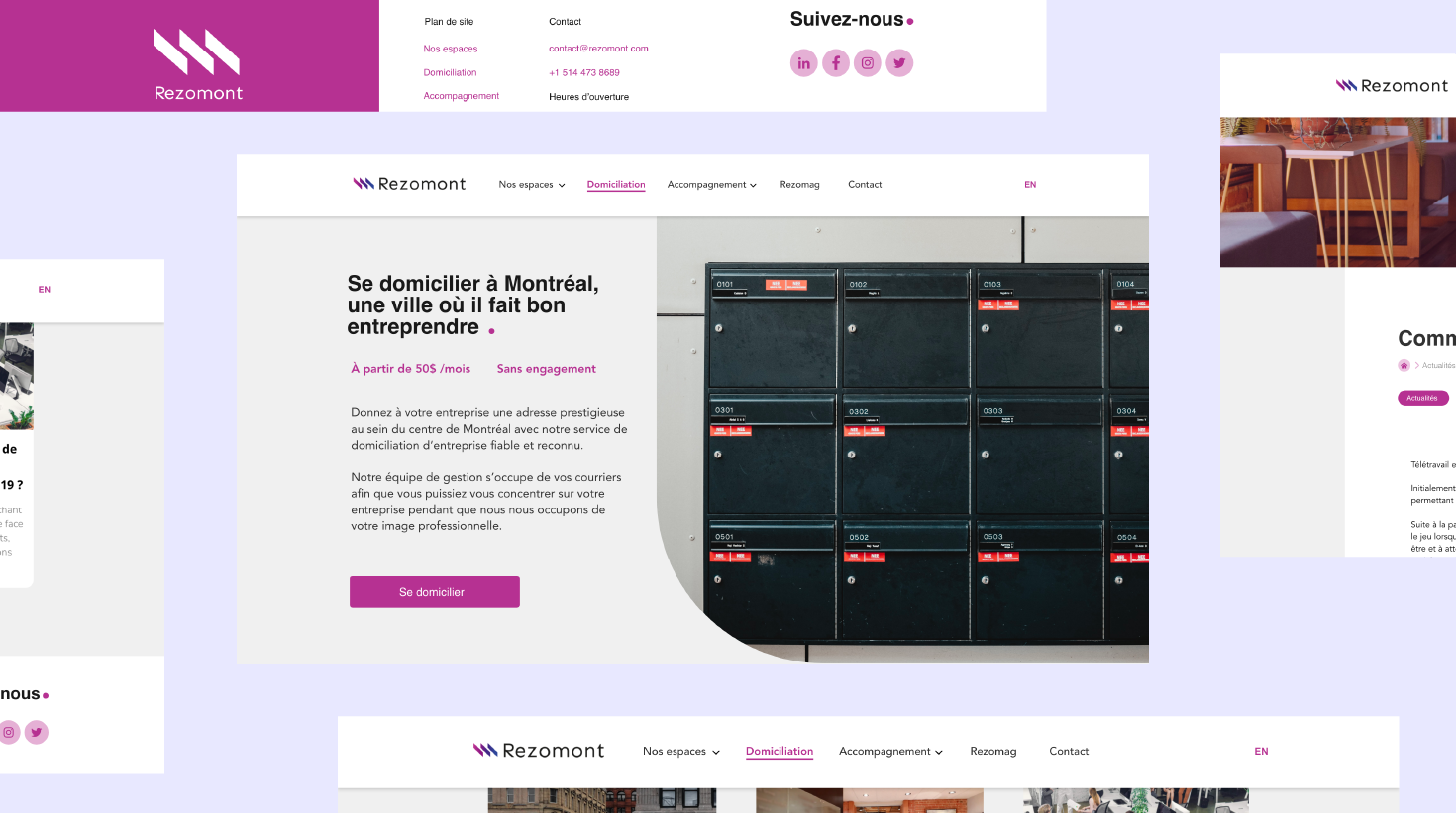Image resolution: width=1456 pixels, height=813 pixels.
Task: Open Contact in the center navbar
Action: (865, 185)
